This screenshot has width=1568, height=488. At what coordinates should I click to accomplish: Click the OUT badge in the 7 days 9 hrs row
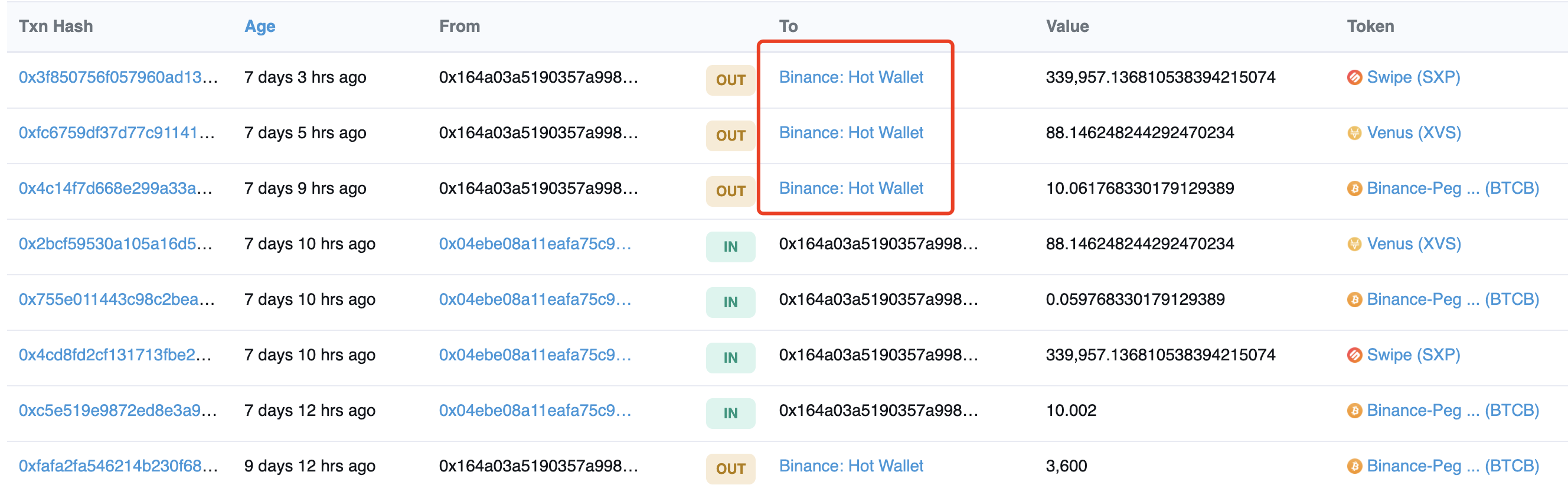tap(730, 191)
